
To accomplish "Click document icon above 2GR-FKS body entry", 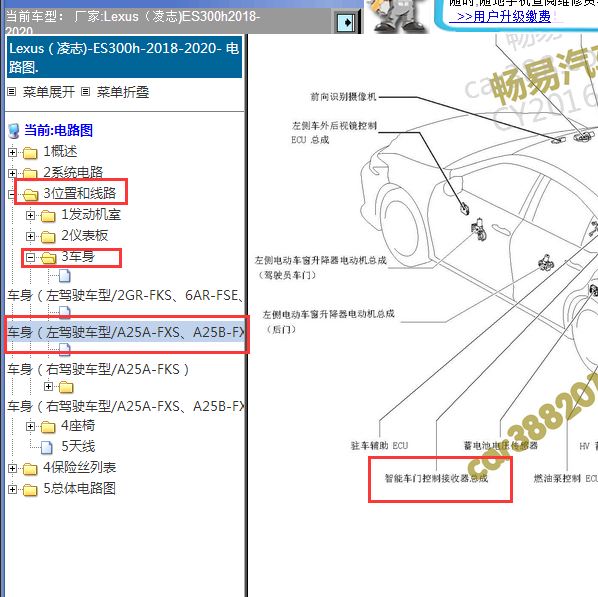I will coord(64,276).
